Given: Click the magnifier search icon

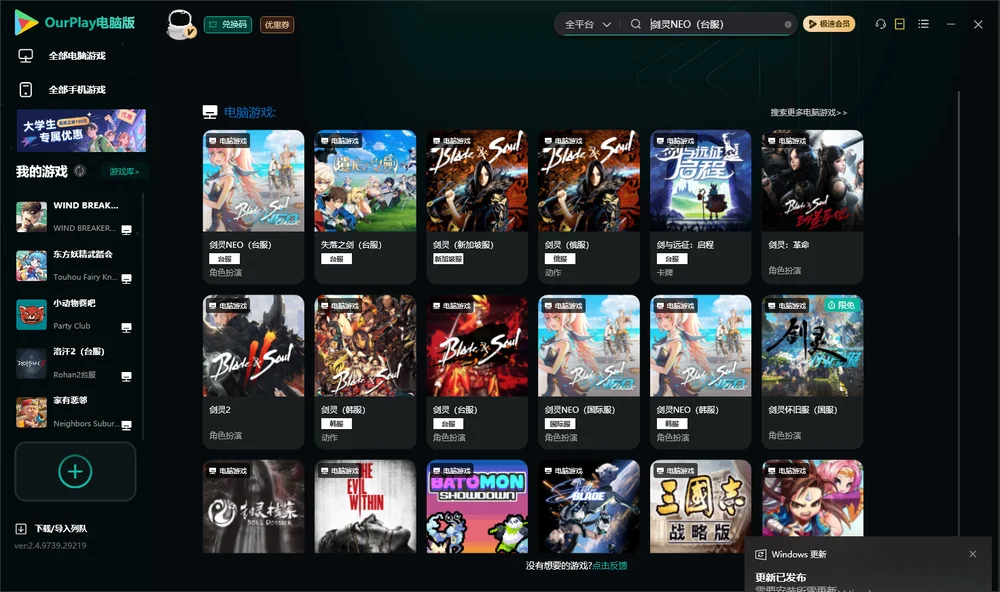Looking at the screenshot, I should pos(635,24).
